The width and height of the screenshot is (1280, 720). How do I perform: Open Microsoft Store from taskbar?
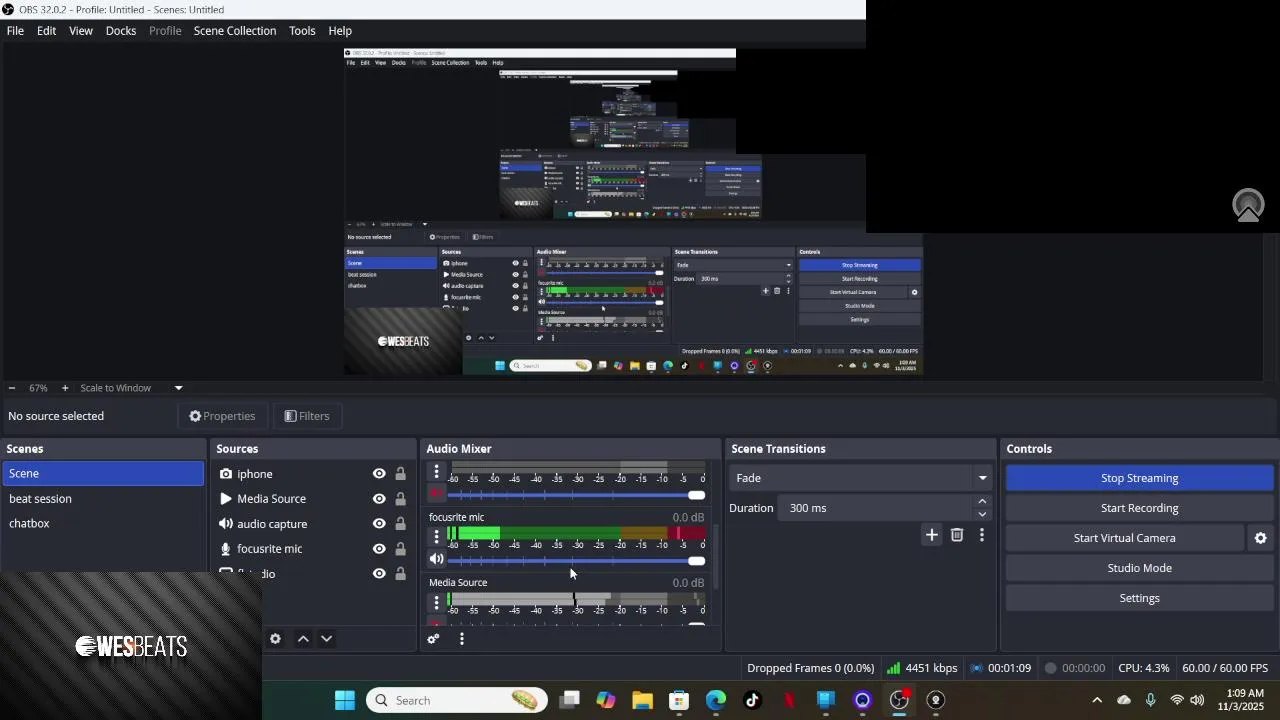coord(679,700)
